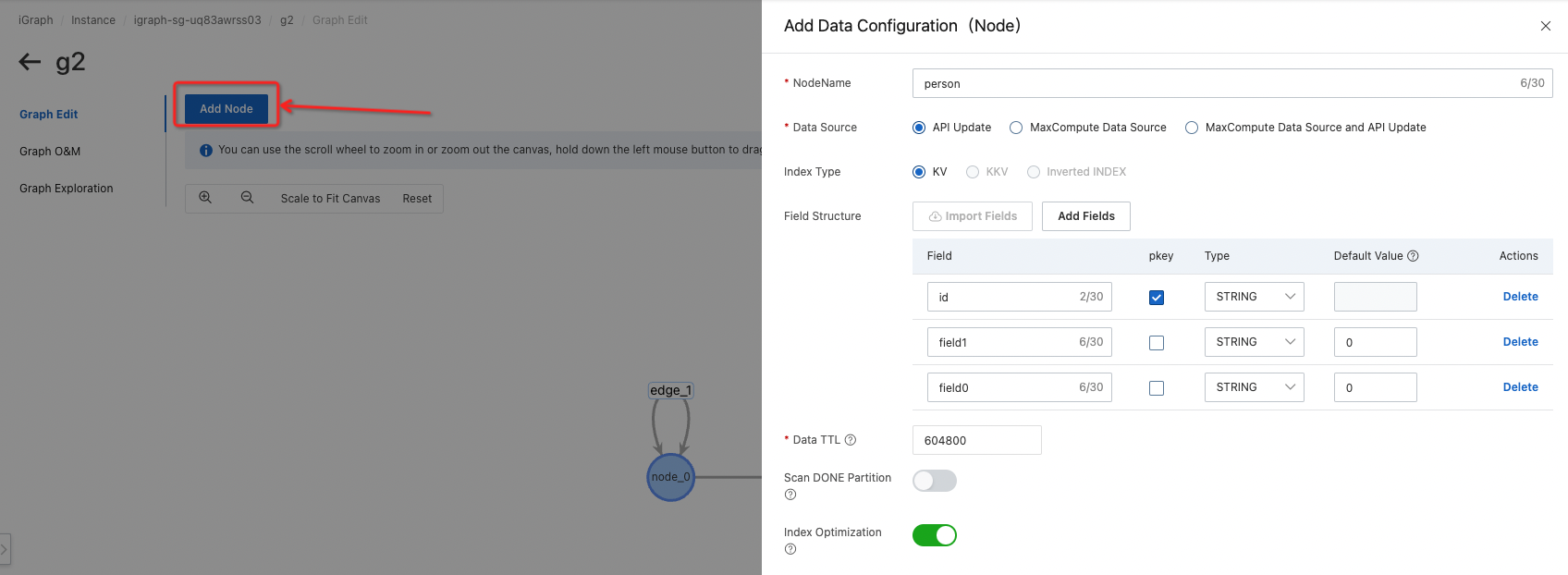Image resolution: width=1568 pixels, height=575 pixels.
Task: Open the Type dropdown for id field
Action: tap(1254, 297)
